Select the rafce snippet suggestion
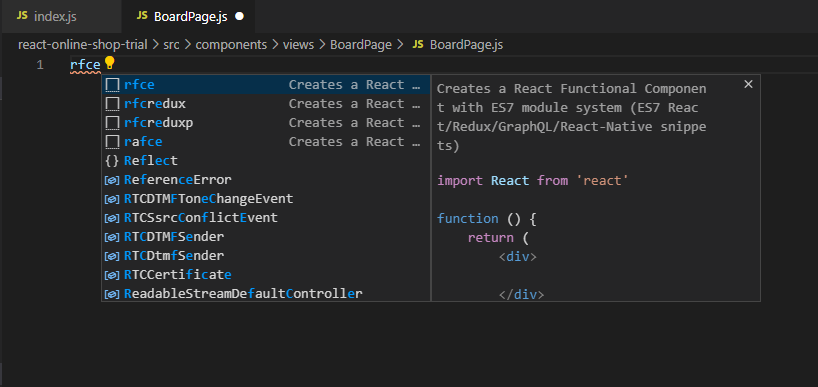Viewport: 818px width, 387px height. click(x=266, y=141)
